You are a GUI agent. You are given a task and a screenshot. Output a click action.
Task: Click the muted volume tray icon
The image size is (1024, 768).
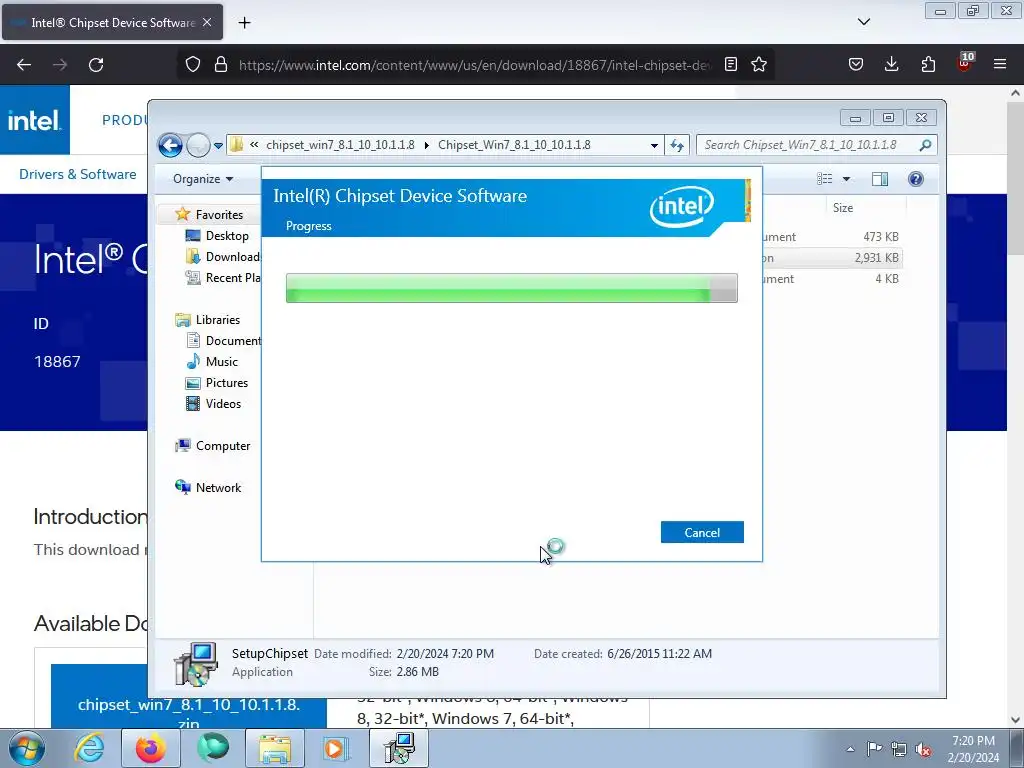tap(923, 749)
